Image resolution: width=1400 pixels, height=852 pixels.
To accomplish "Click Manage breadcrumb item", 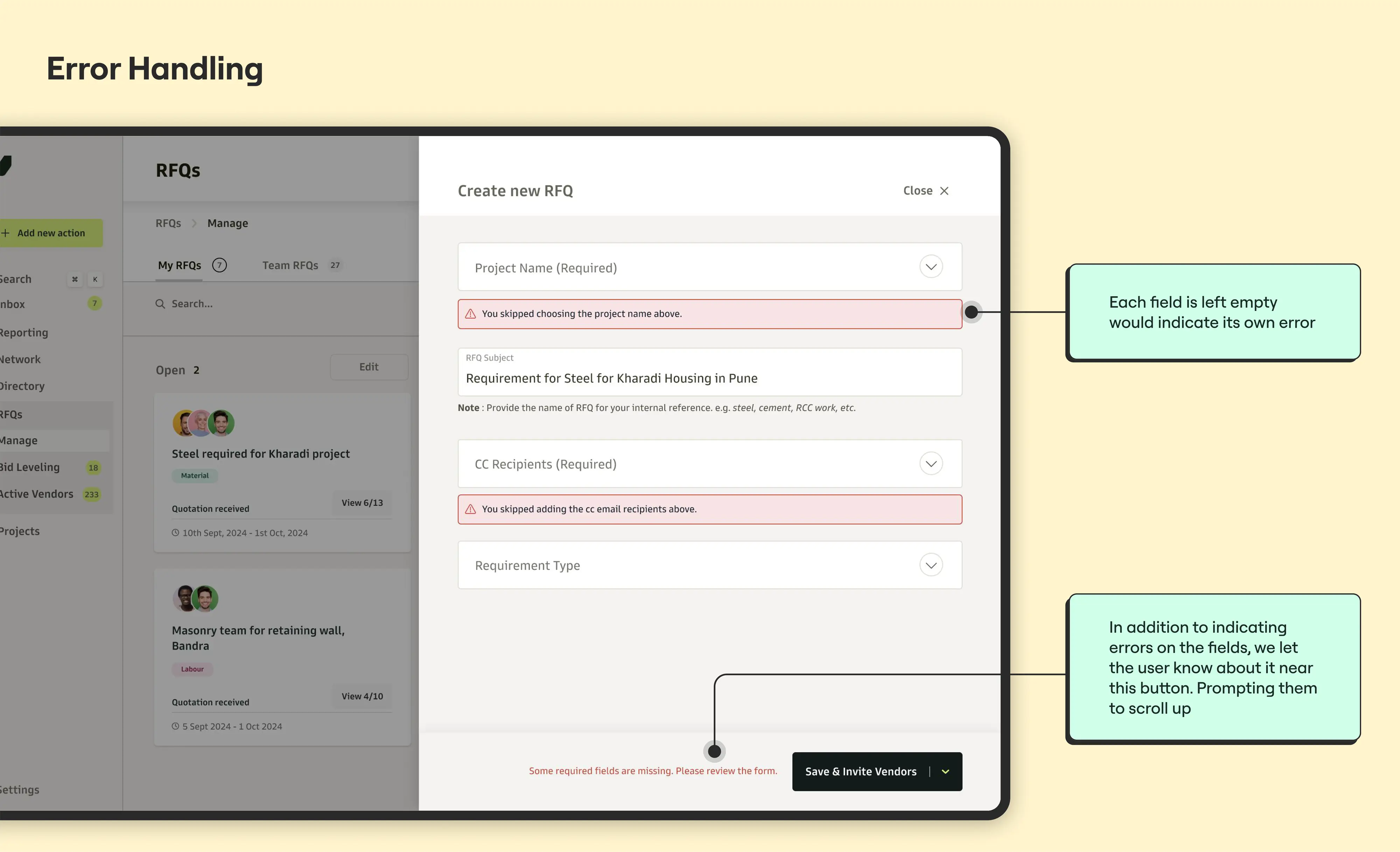I will 228,223.
